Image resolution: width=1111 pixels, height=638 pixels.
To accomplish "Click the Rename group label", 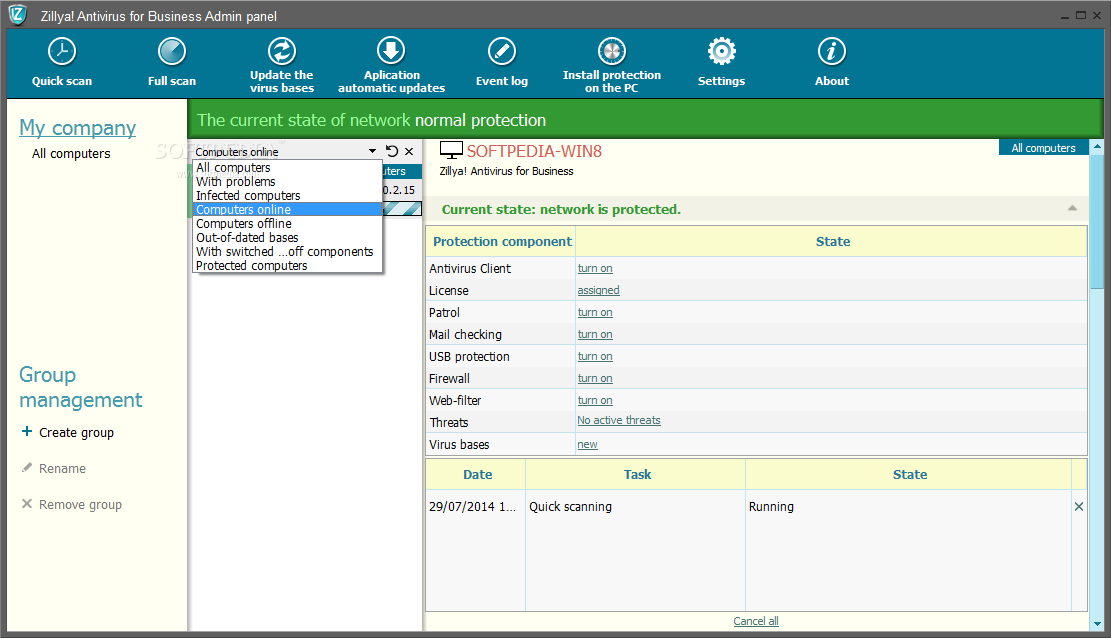I will point(62,469).
